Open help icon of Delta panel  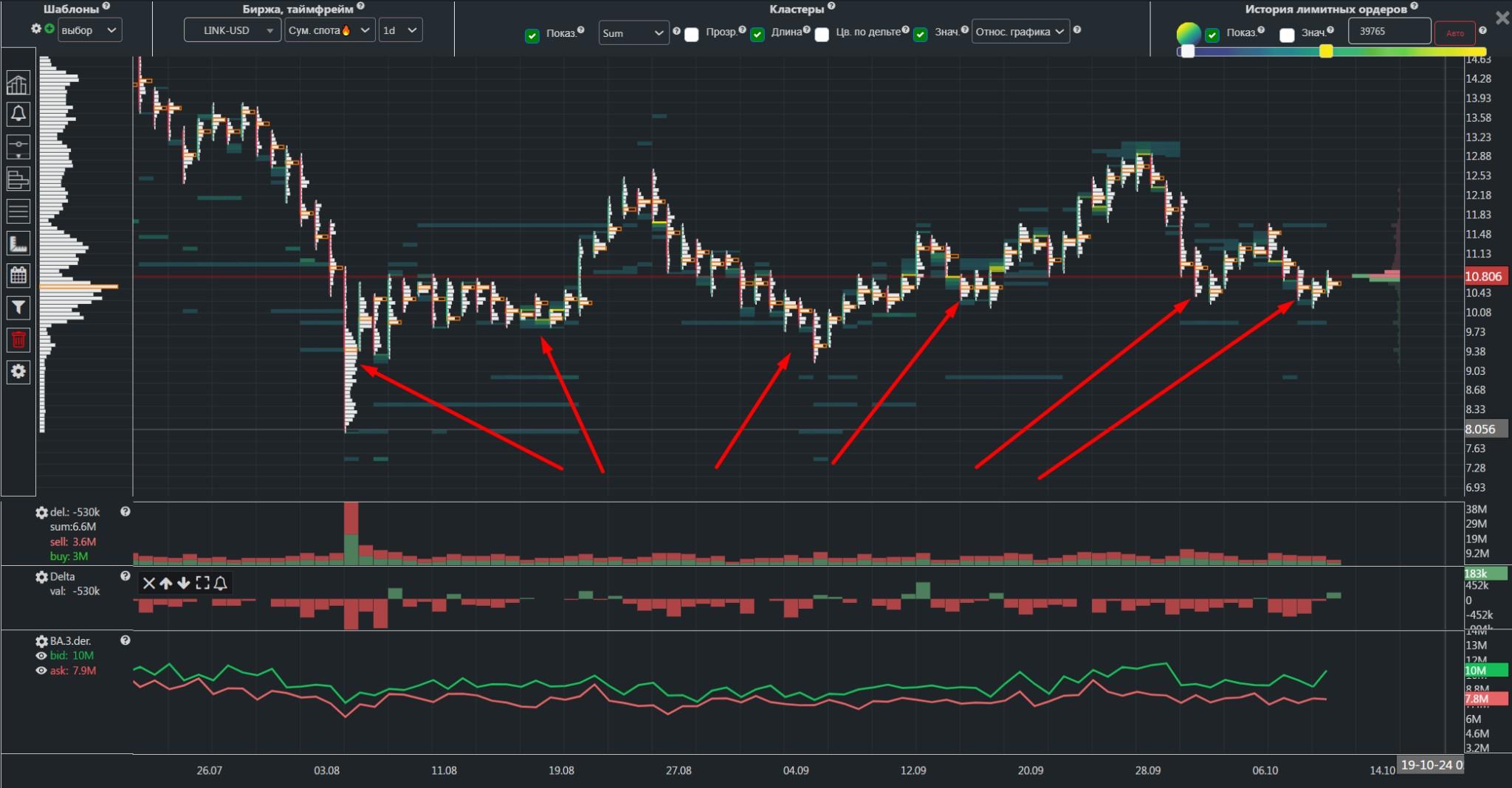(126, 576)
